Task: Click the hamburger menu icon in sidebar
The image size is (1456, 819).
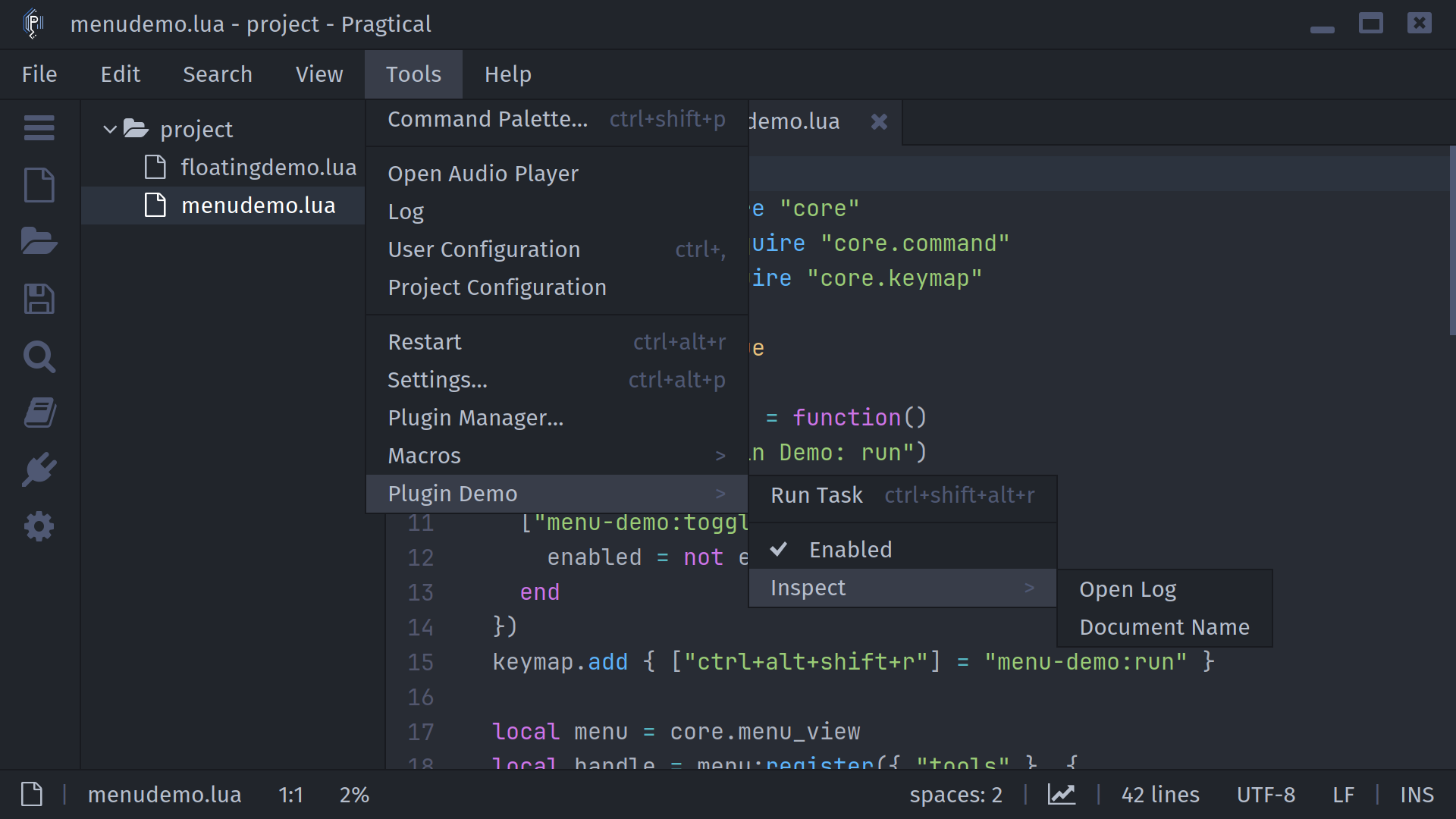Action: point(39,127)
